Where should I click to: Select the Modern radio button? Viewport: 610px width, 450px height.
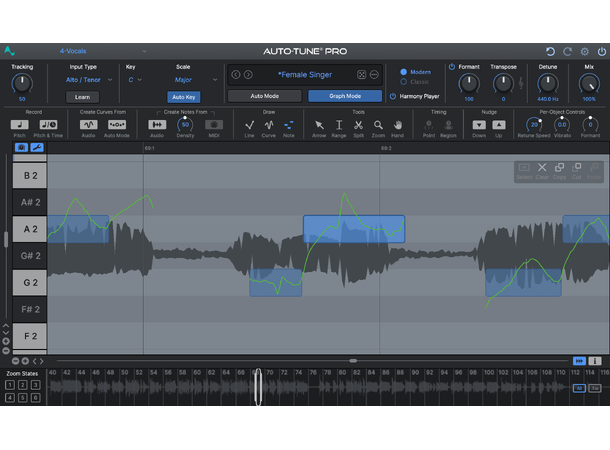[403, 72]
